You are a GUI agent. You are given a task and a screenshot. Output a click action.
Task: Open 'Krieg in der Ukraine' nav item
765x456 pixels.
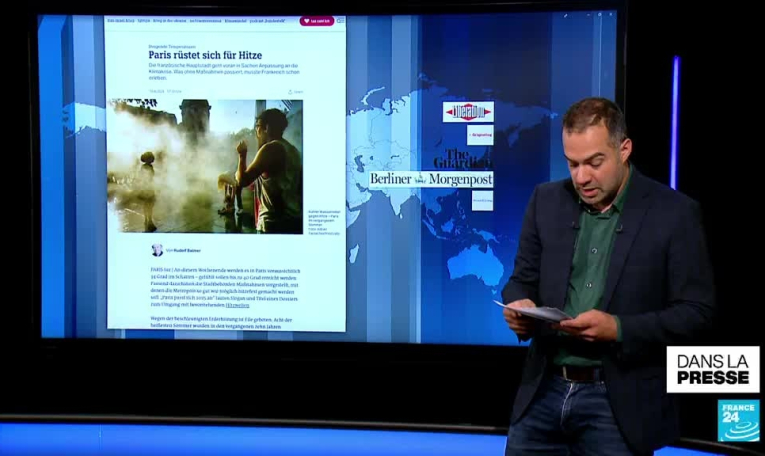(x=169, y=21)
